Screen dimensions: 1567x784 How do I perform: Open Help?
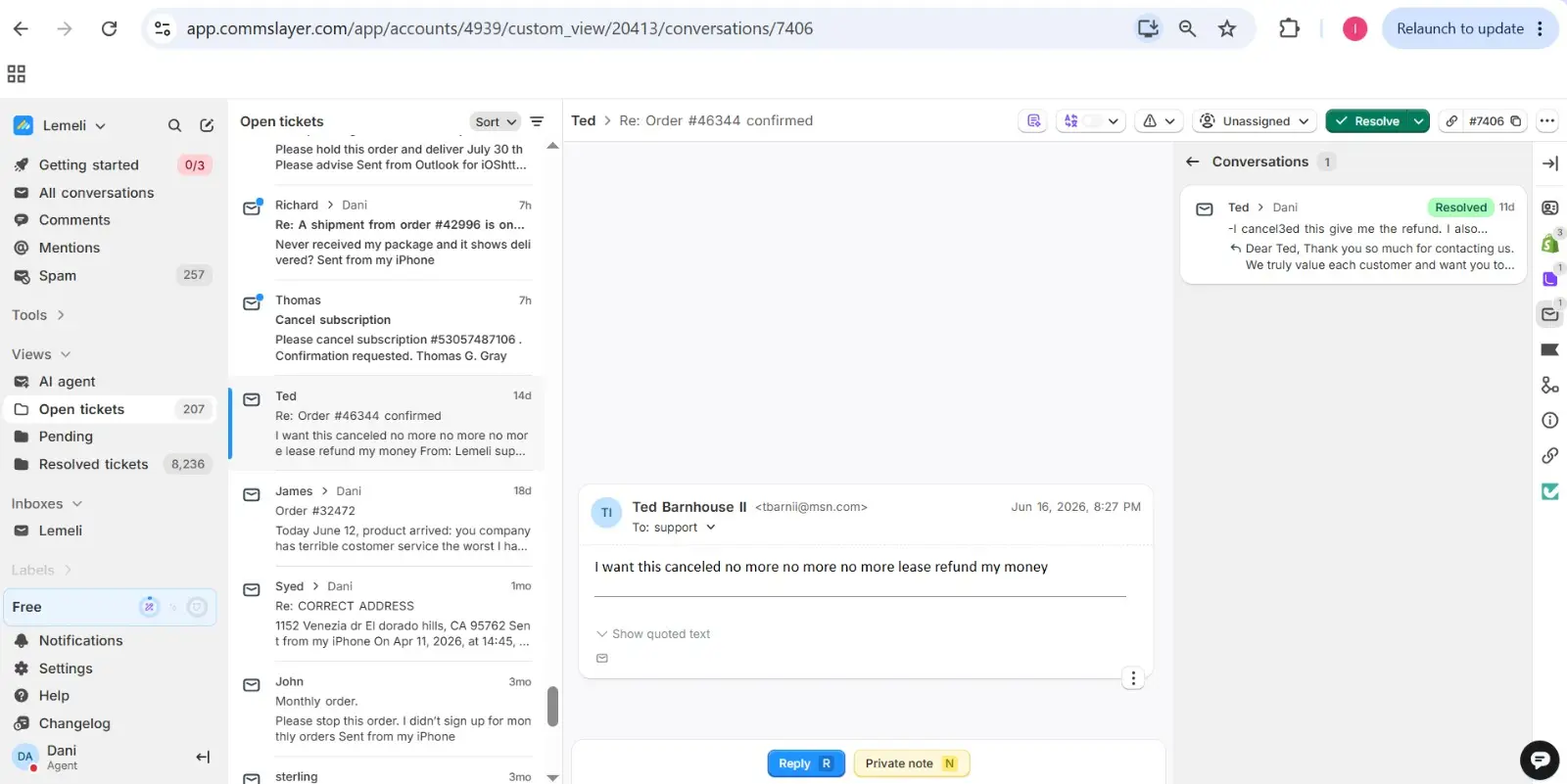(111, 696)
